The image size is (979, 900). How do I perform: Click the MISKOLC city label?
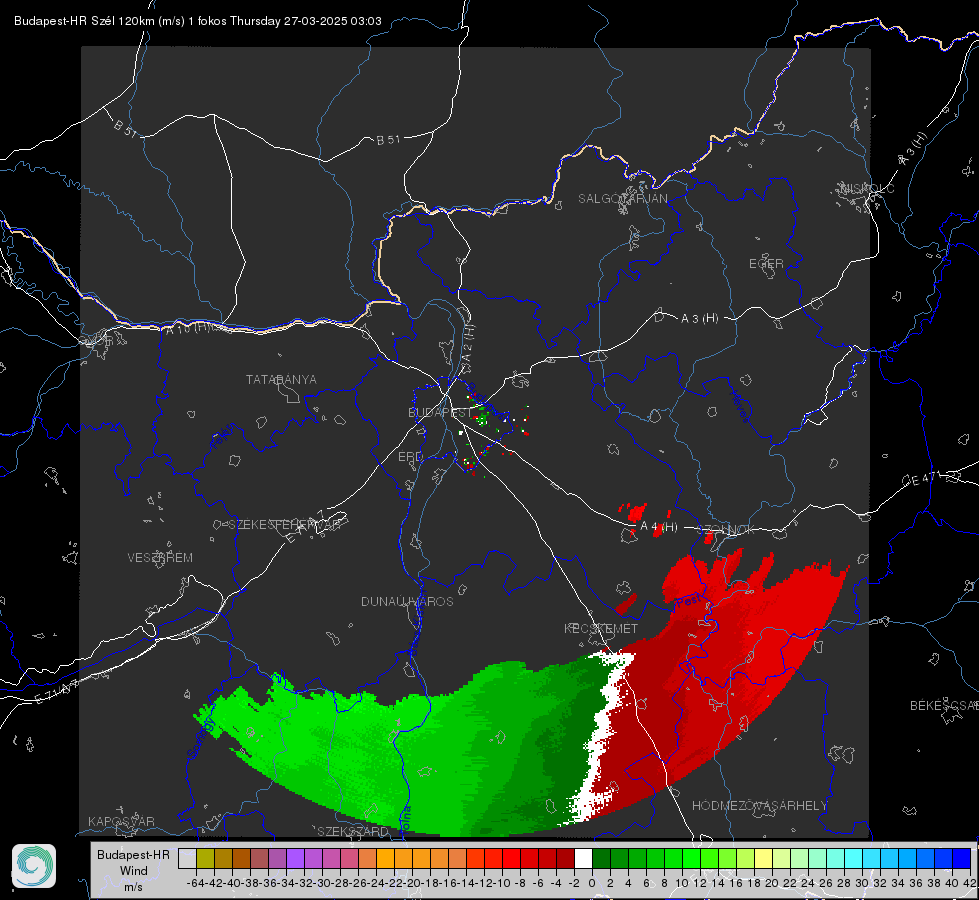coord(867,189)
